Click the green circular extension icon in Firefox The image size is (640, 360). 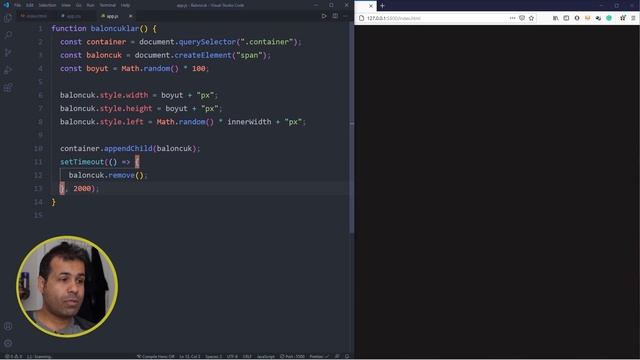(609, 18)
